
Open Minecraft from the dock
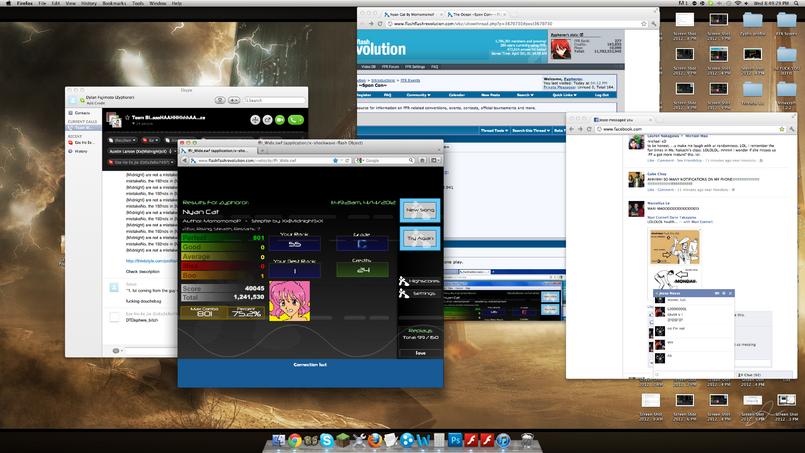tap(342, 440)
